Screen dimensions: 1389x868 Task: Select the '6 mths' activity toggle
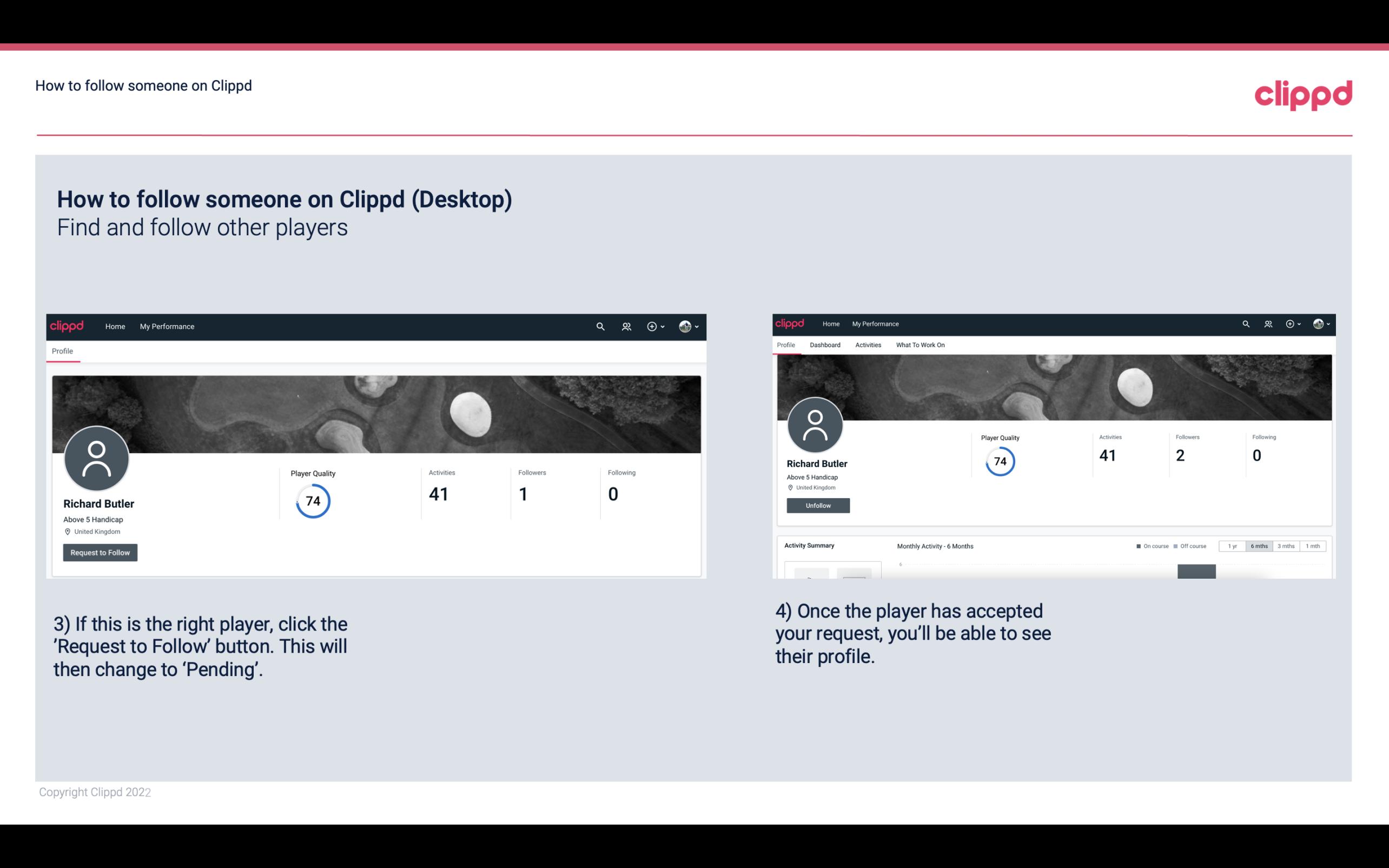tap(1258, 546)
